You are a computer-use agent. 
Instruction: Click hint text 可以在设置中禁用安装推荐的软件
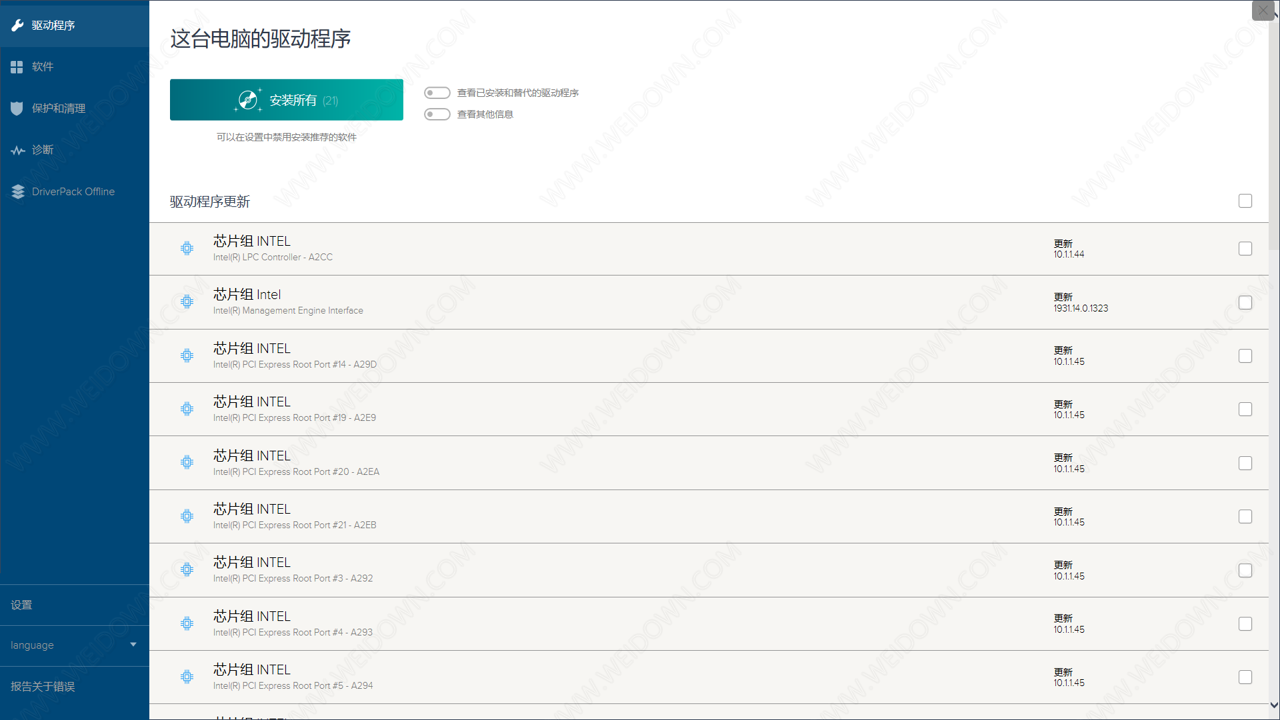point(286,137)
